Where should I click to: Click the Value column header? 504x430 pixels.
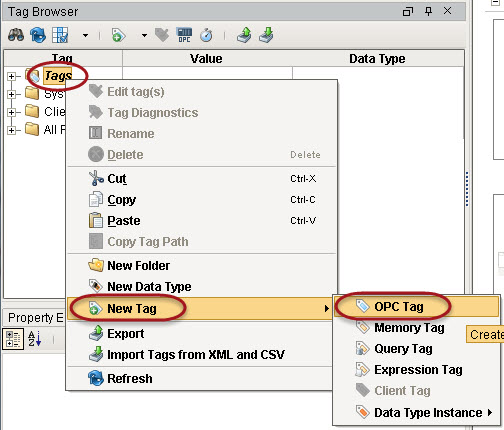(x=206, y=59)
